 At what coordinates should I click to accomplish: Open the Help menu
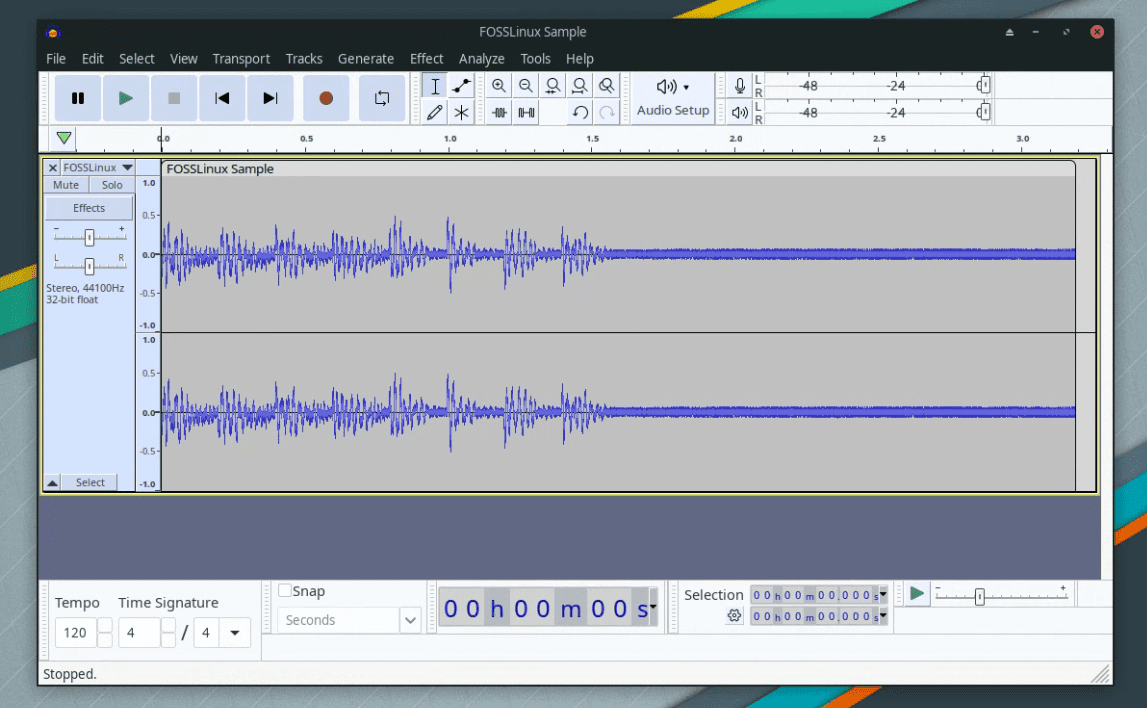579,59
